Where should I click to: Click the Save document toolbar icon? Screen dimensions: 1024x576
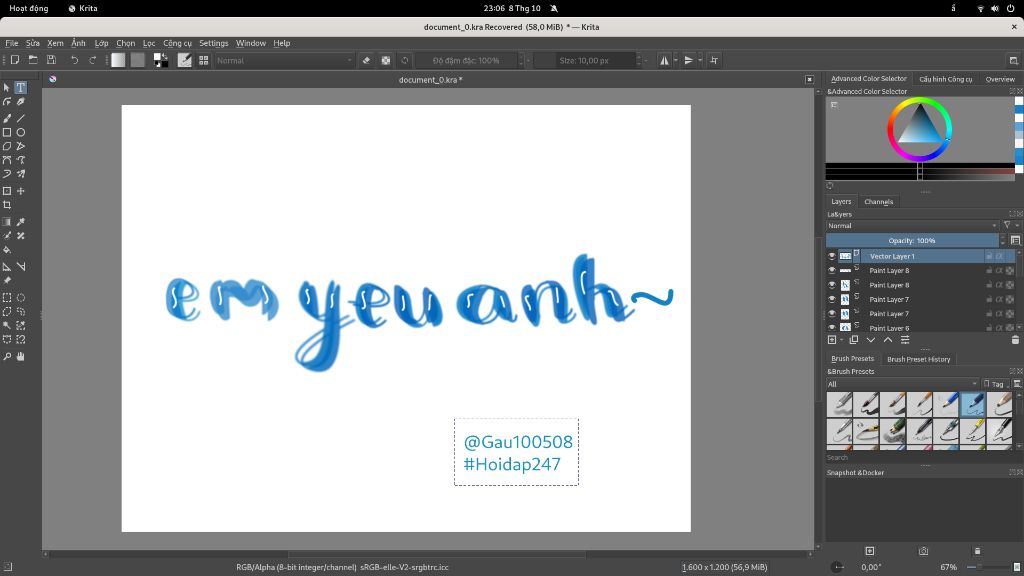click(x=51, y=60)
